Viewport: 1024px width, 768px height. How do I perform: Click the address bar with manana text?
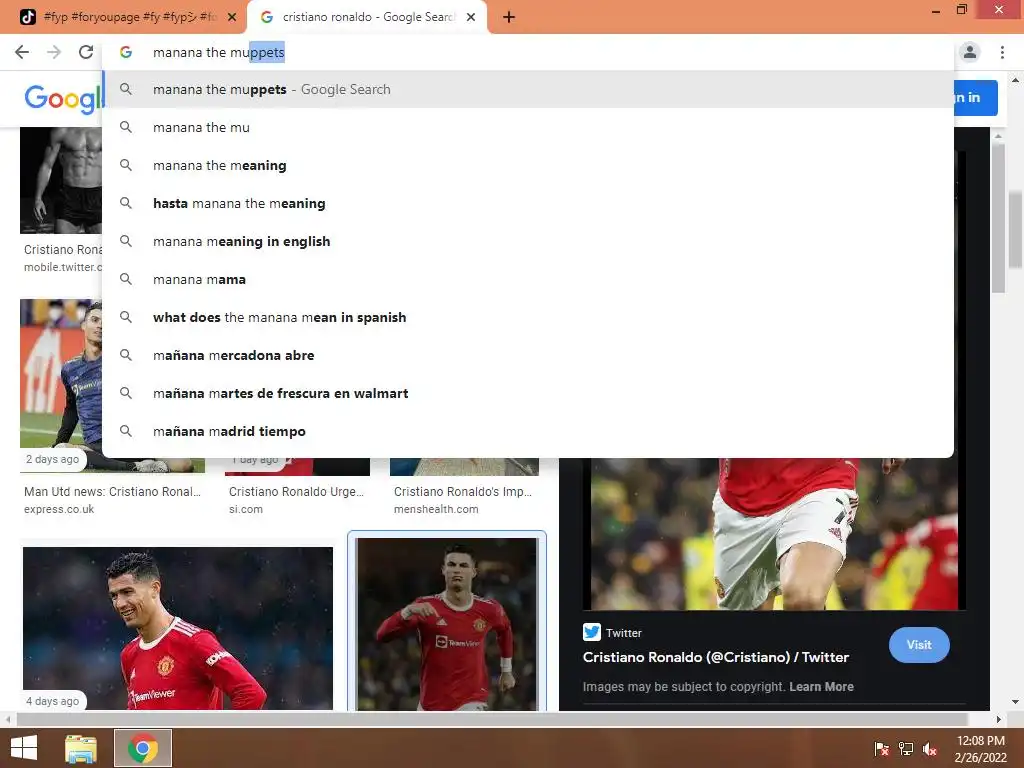point(528,52)
